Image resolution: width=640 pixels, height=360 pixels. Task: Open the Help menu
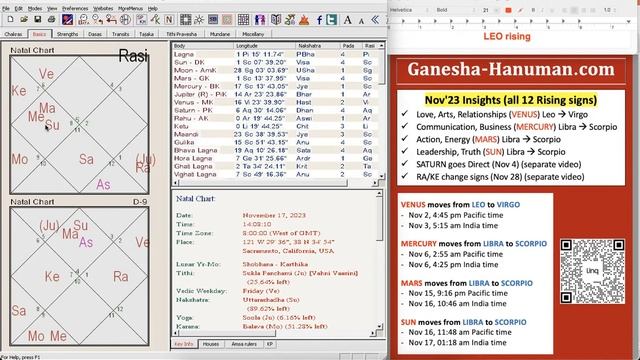pos(153,8)
